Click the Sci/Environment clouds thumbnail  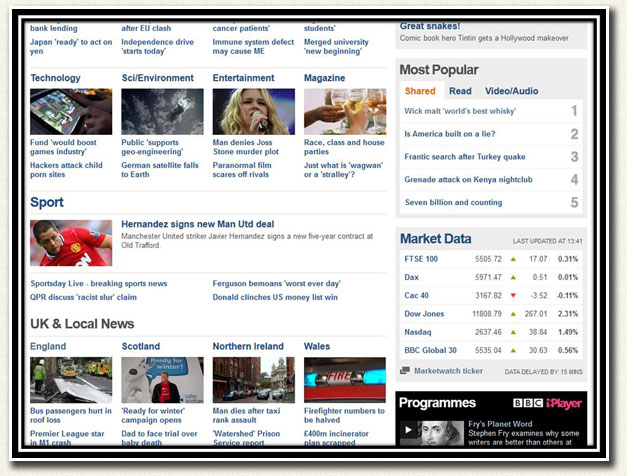(162, 112)
